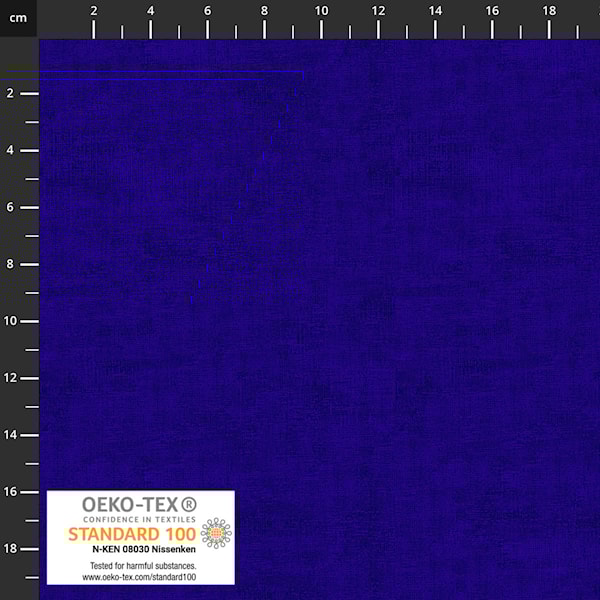Image resolution: width=600 pixels, height=600 pixels.
Task: Click the 14 mark on the top ruler
Action: pos(435,10)
